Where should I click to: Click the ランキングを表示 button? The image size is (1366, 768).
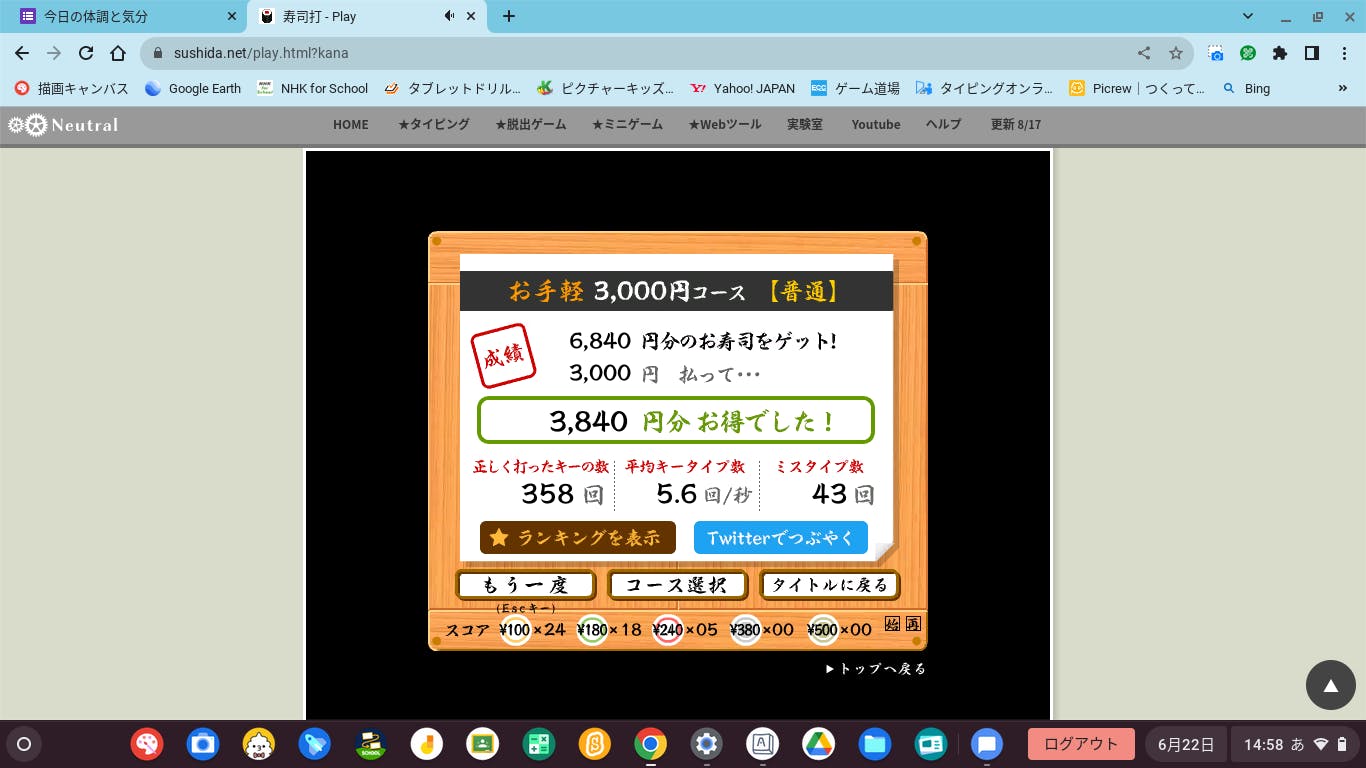577,538
